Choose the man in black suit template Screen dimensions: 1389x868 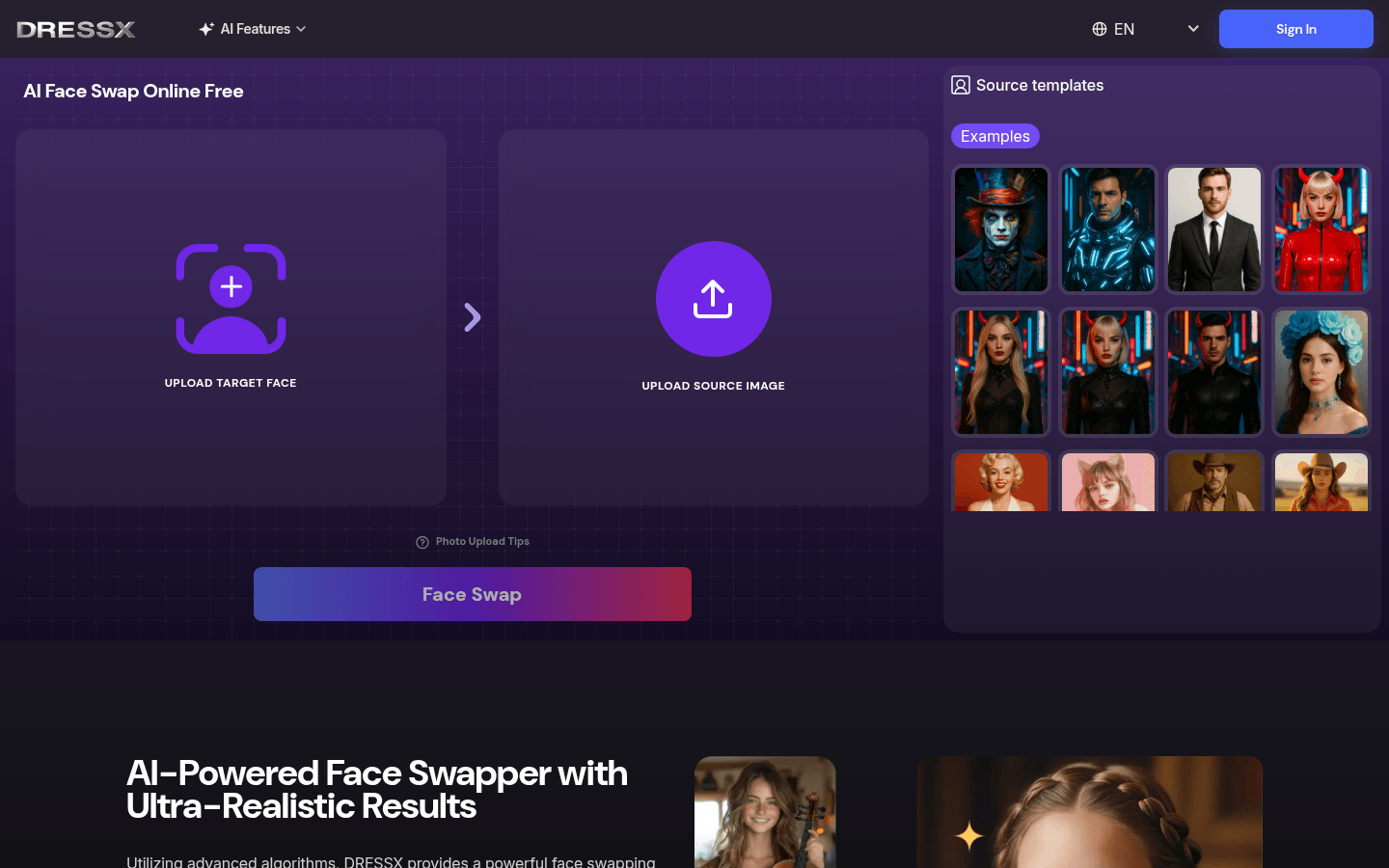pos(1214,230)
